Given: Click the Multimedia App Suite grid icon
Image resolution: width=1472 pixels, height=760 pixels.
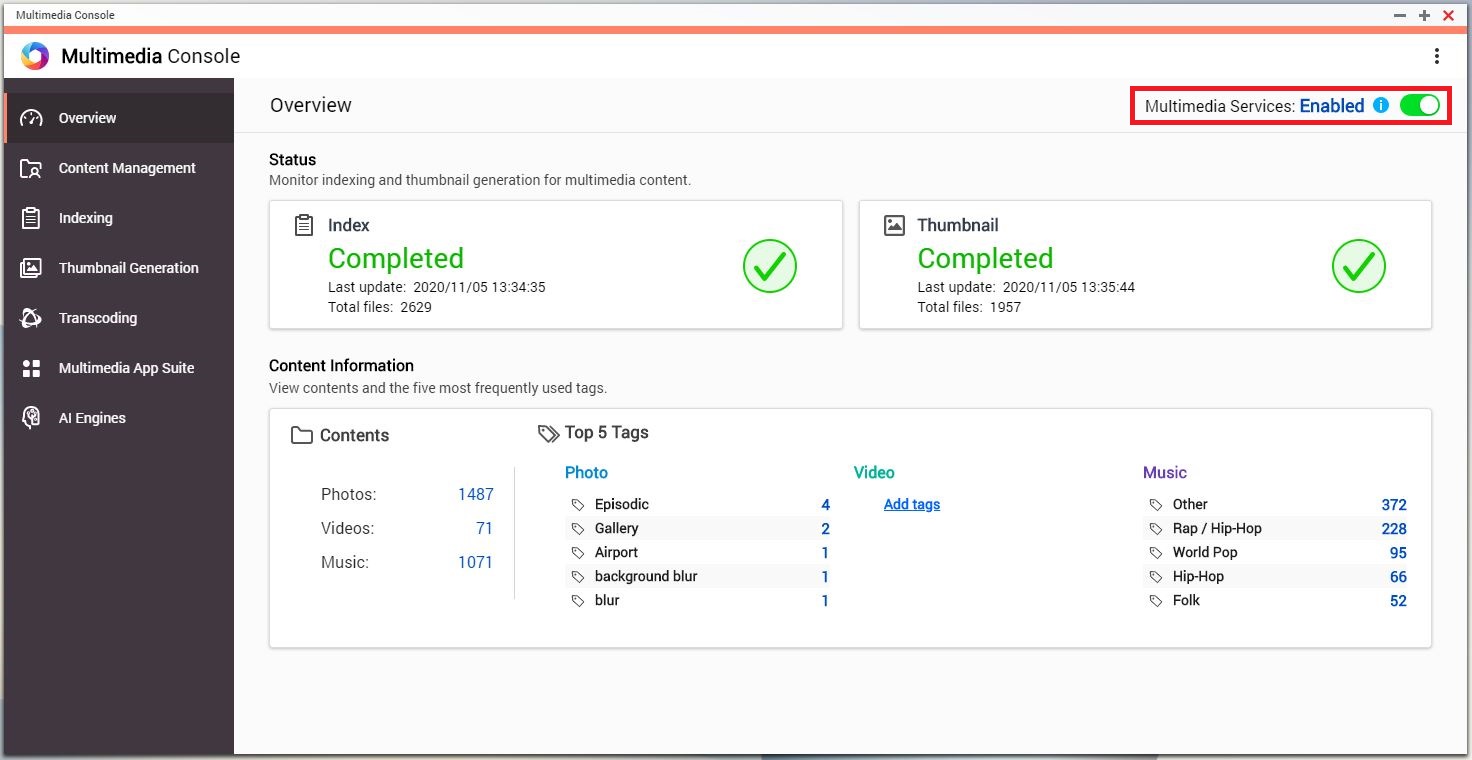Looking at the screenshot, I should pyautogui.click(x=31, y=368).
